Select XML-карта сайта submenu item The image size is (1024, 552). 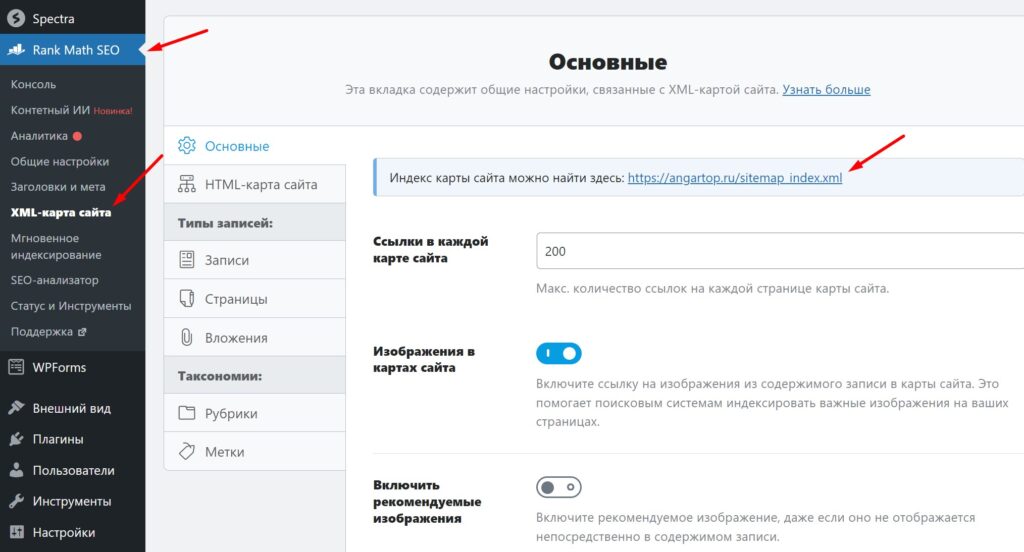coord(61,212)
